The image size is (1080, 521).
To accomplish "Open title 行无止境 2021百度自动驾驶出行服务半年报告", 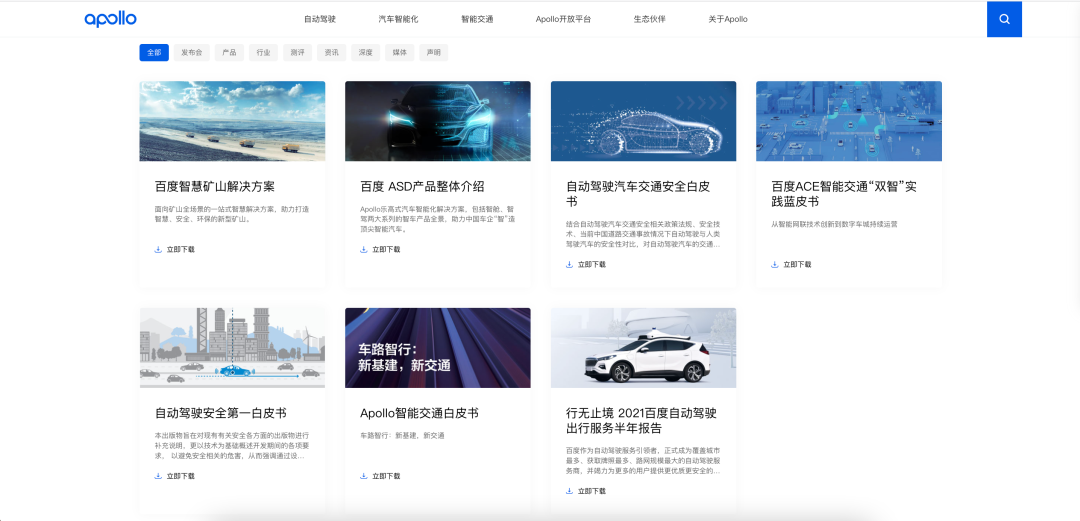I will click(641, 421).
